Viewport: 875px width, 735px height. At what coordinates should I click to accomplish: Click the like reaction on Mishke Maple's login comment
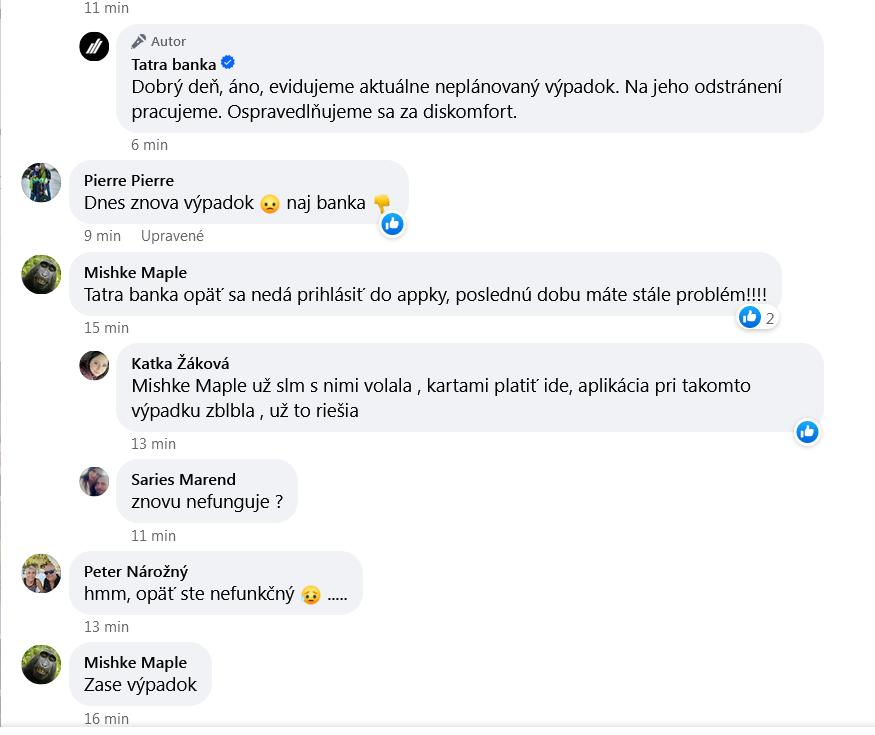pyautogui.click(x=750, y=317)
